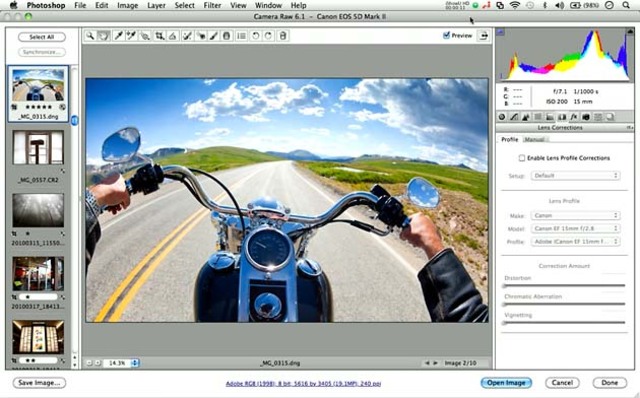Click the Save Image button
Image resolution: width=640 pixels, height=398 pixels.
click(39, 382)
